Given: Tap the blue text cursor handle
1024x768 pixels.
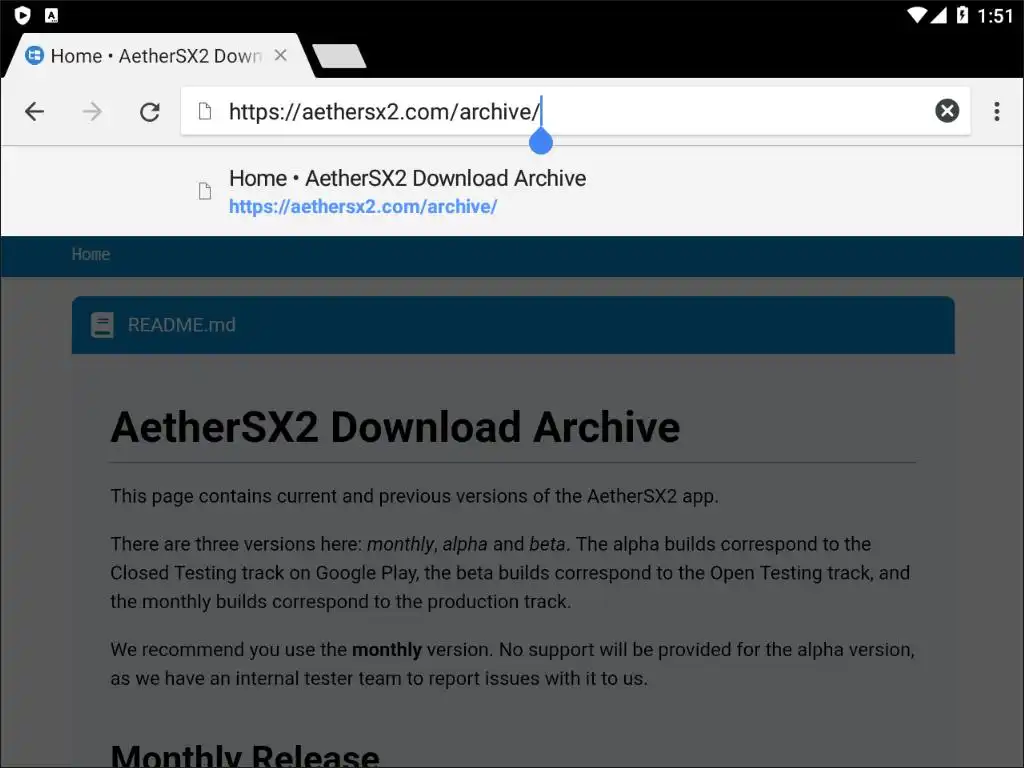Looking at the screenshot, I should click(541, 142).
